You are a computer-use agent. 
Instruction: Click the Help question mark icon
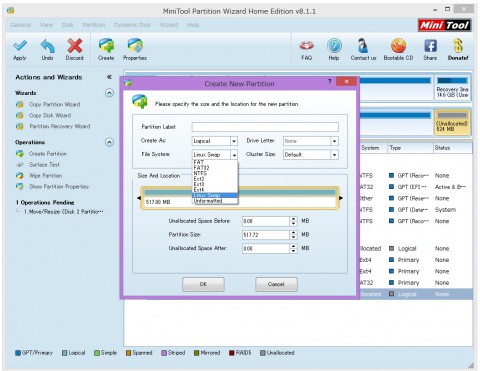334,46
